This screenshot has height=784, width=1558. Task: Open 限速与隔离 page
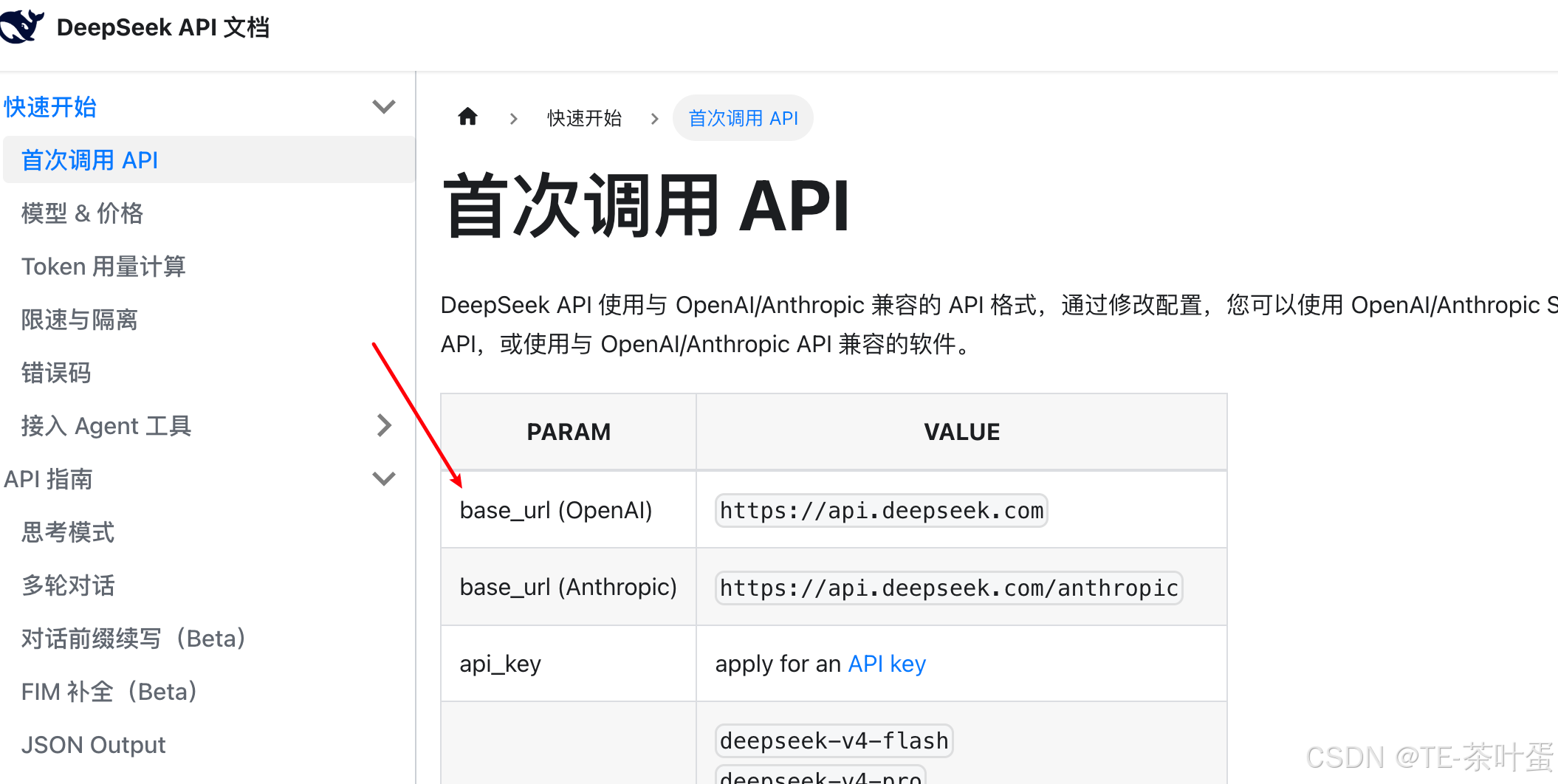click(x=80, y=320)
